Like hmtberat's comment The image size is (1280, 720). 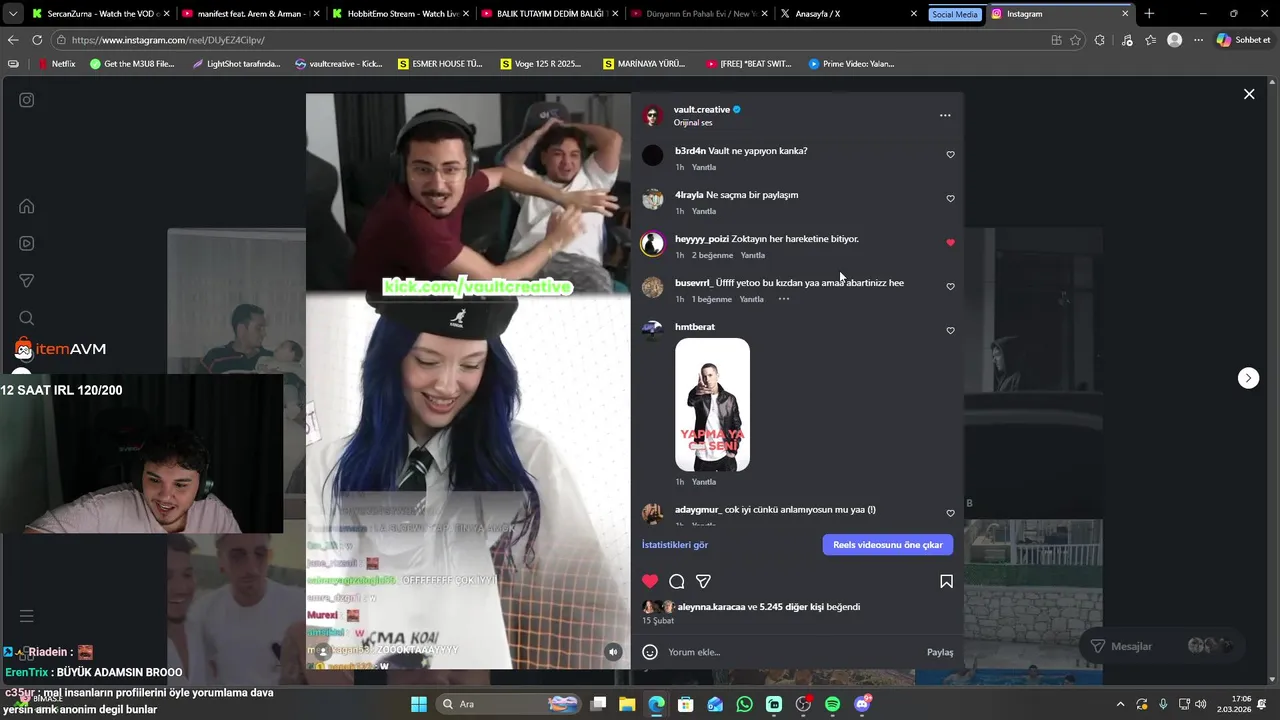point(950,331)
